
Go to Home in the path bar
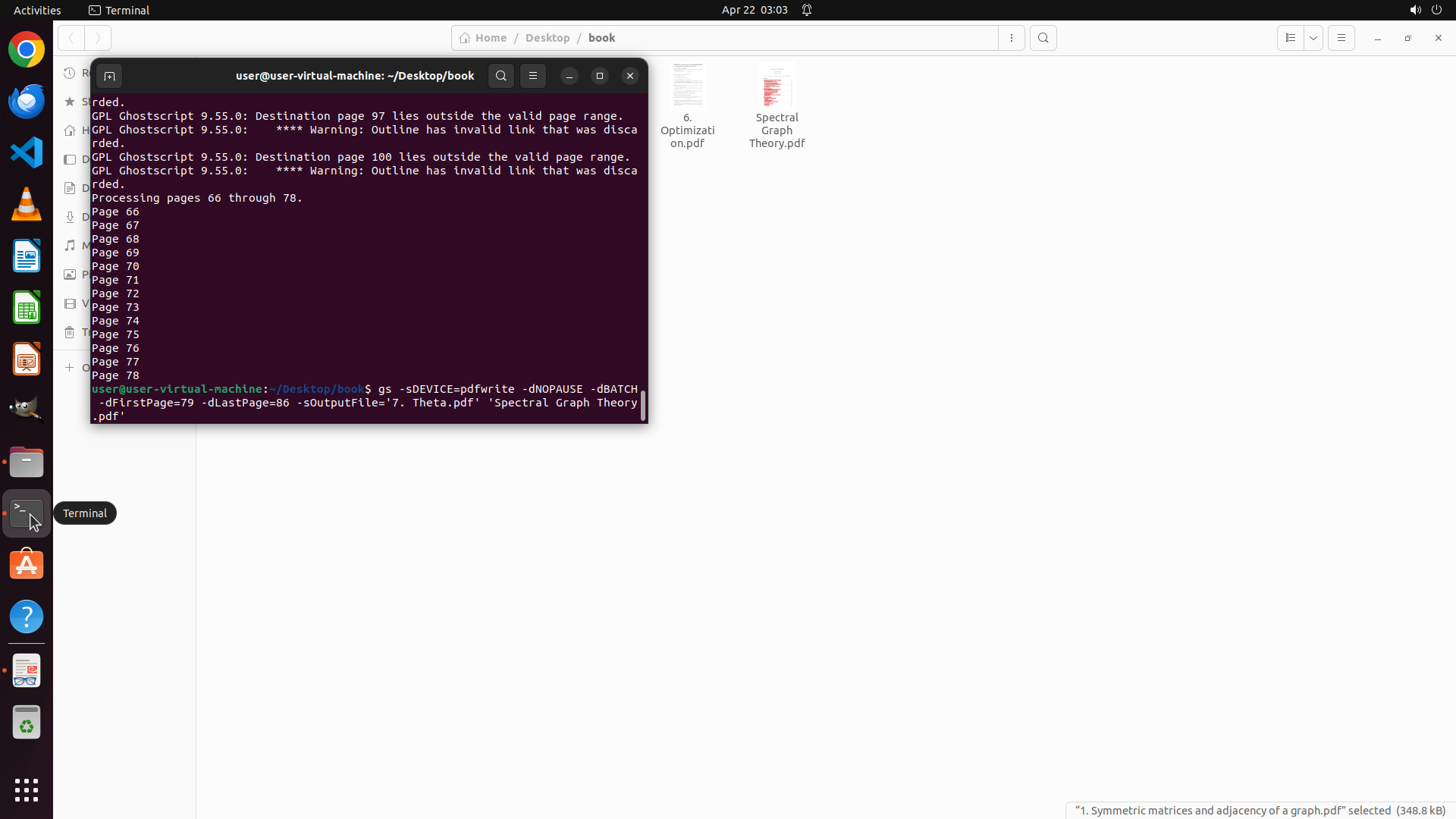click(483, 38)
